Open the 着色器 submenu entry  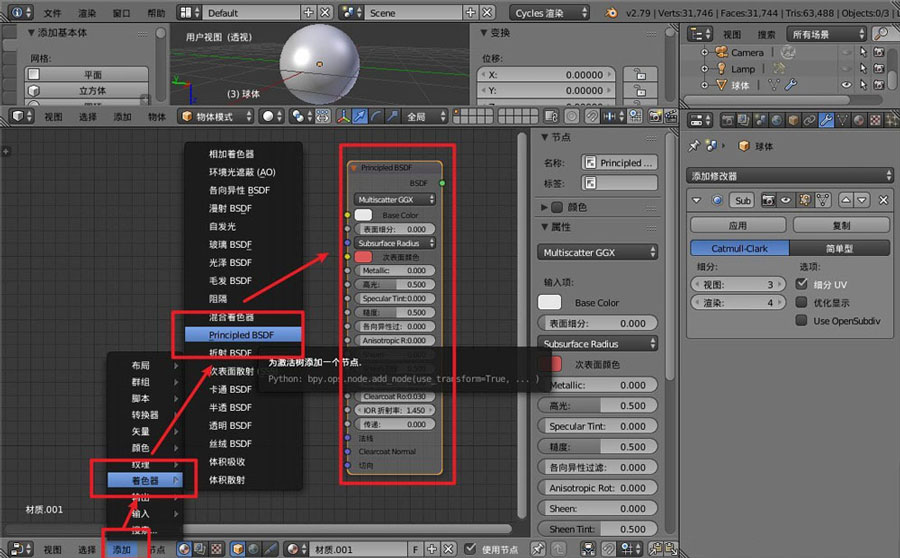pos(145,480)
